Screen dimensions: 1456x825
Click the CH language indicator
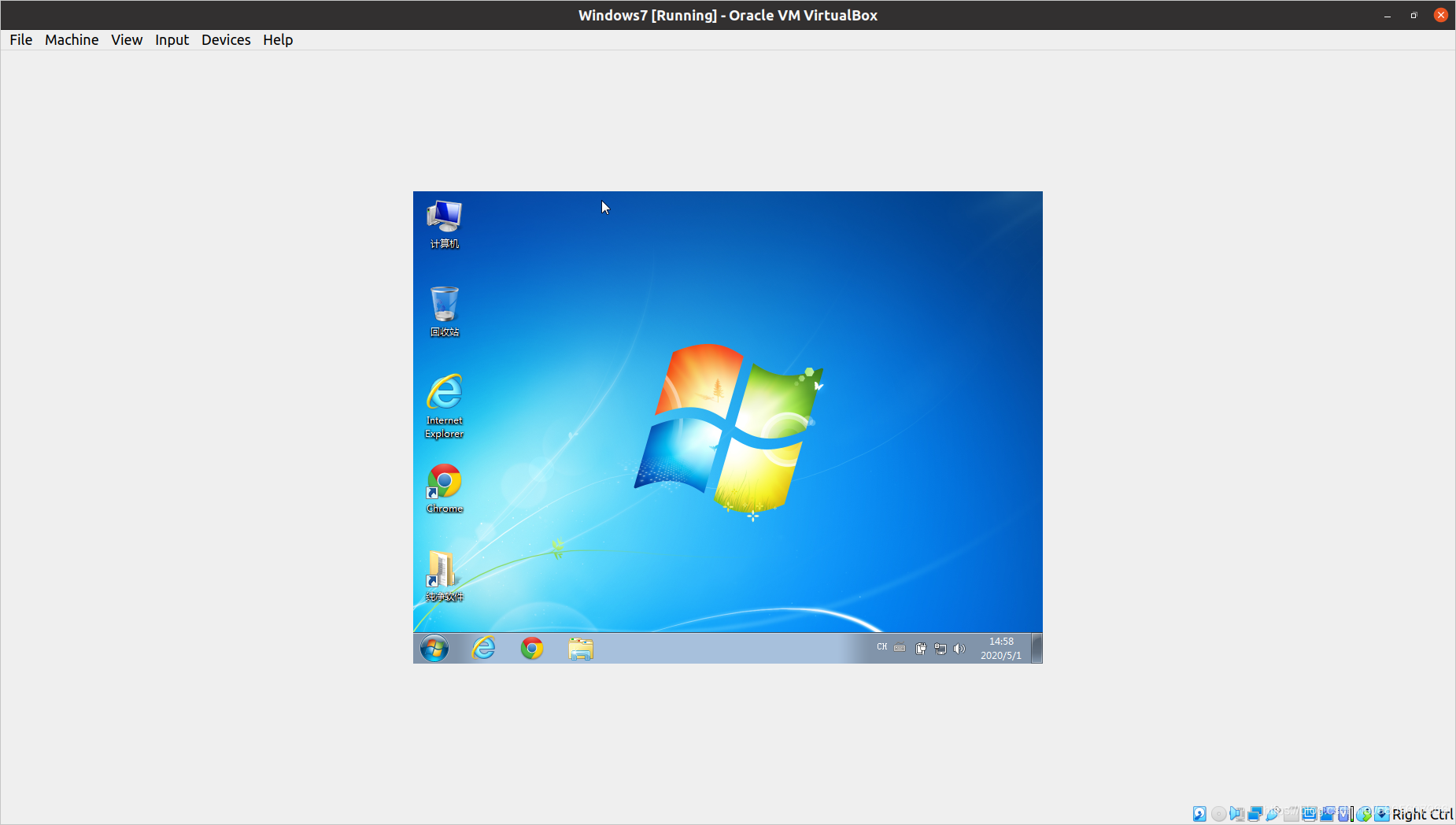coord(881,647)
